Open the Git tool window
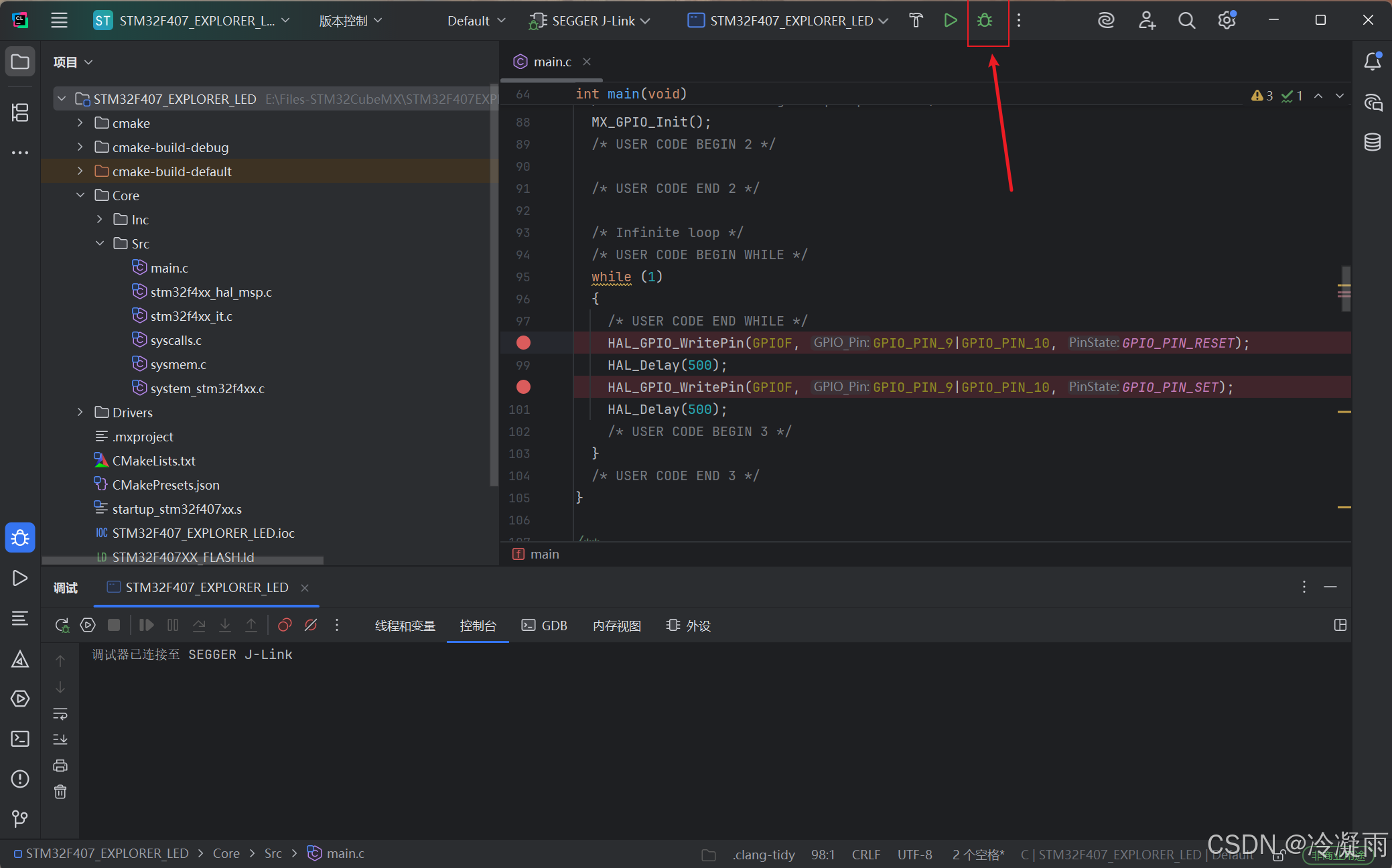 20,818
